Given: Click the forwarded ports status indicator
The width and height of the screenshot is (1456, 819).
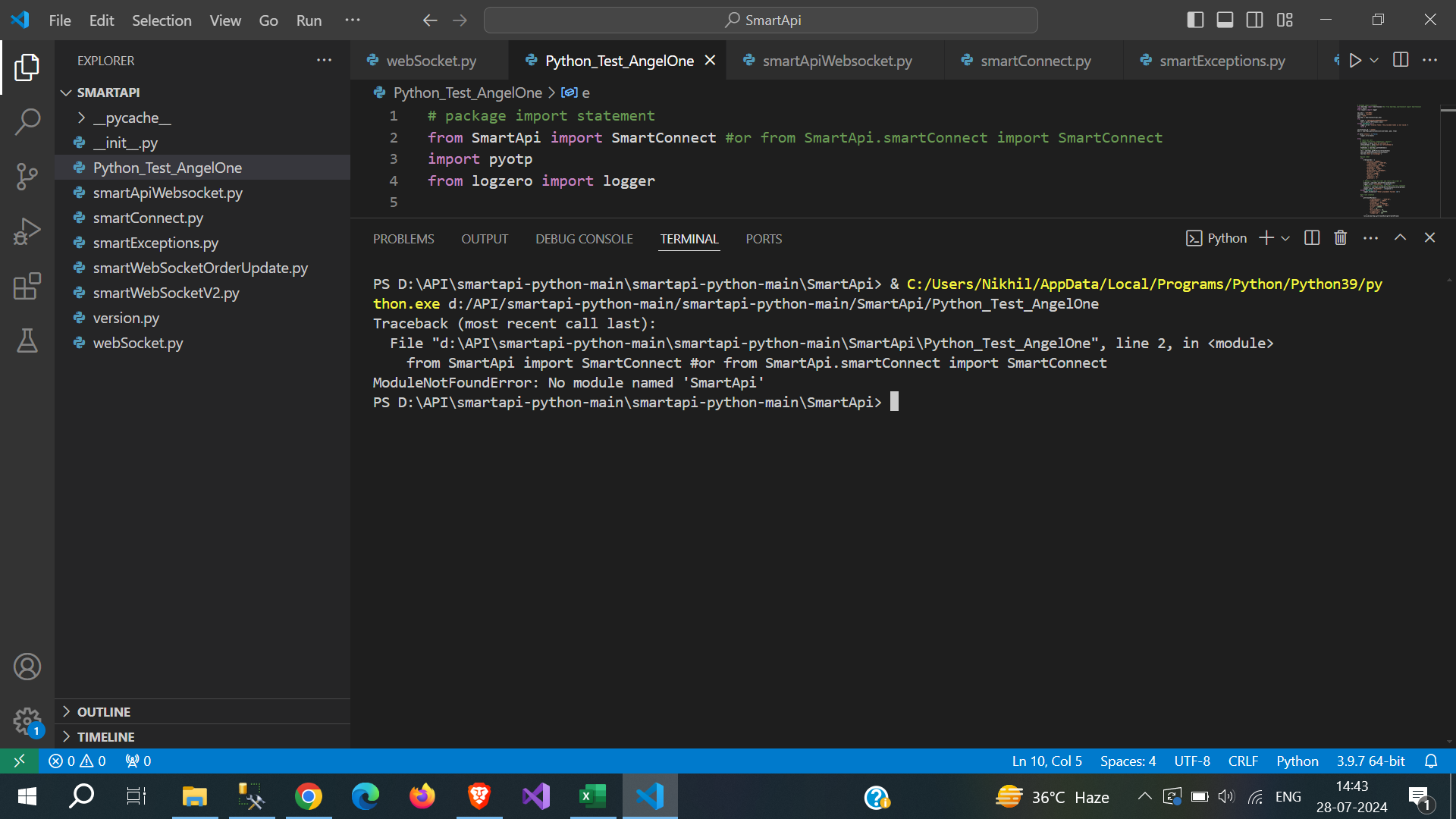Looking at the screenshot, I should 138,761.
